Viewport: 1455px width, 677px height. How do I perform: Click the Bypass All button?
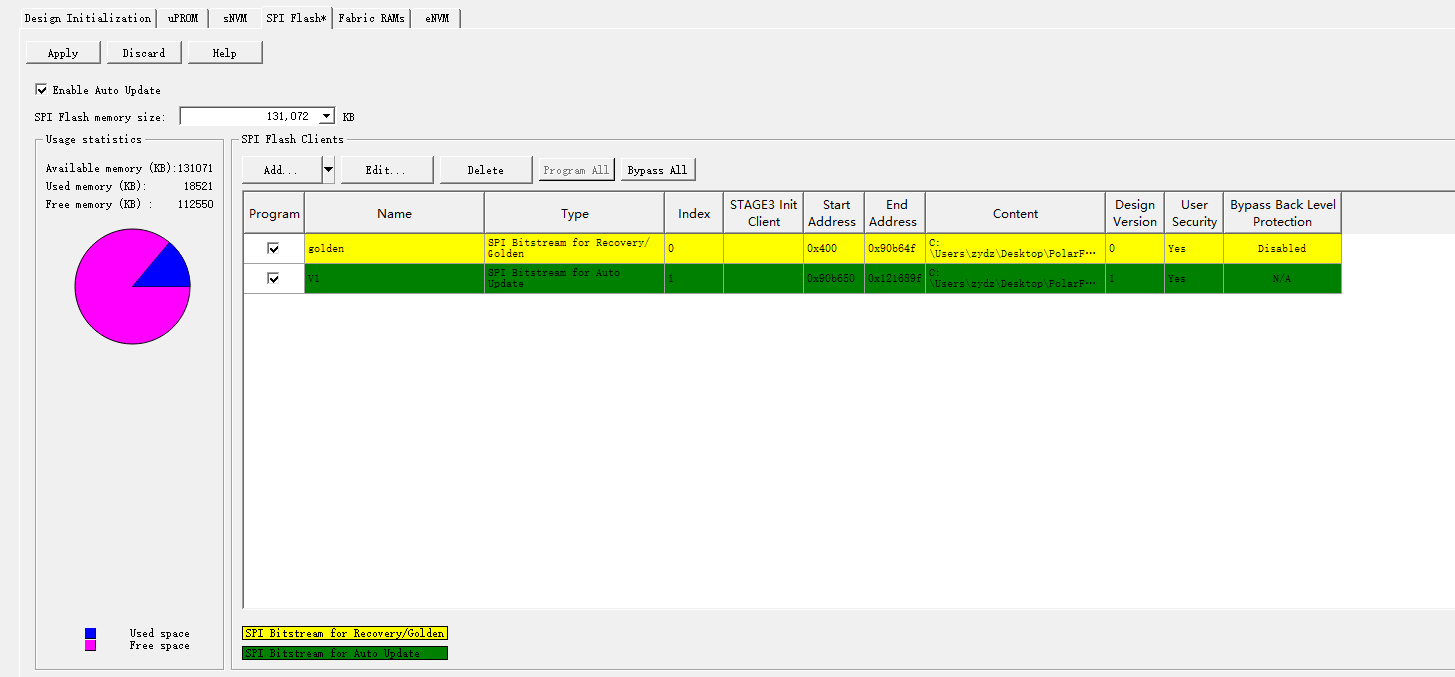tap(657, 170)
